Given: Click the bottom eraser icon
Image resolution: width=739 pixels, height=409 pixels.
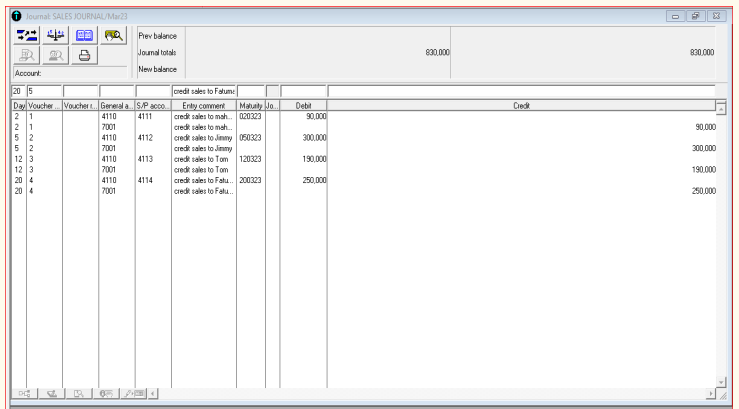Looking at the screenshot, I should tap(52, 393).
